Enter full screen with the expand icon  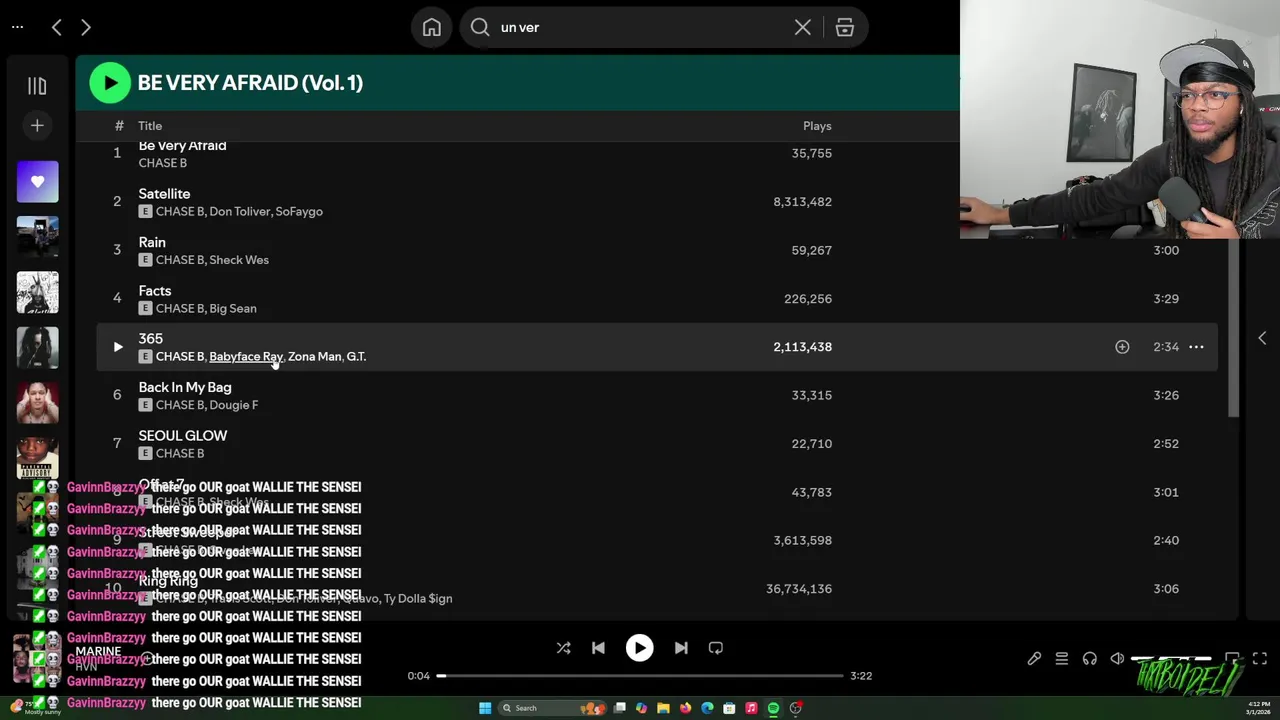point(1260,659)
